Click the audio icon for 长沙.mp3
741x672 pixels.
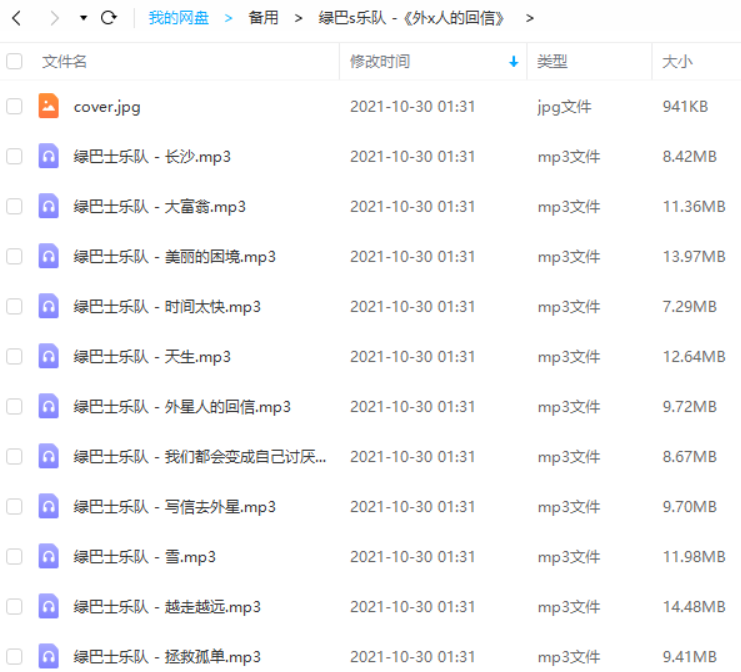(x=48, y=156)
